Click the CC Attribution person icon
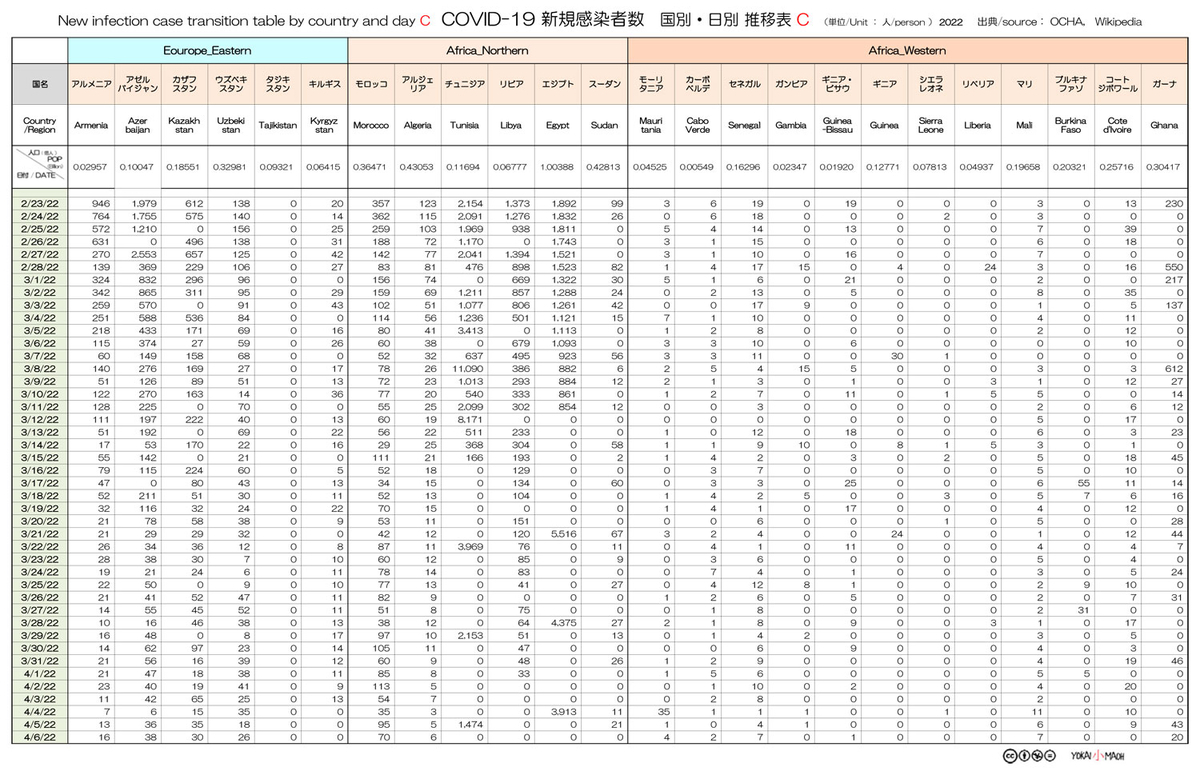This screenshot has height=771, width=1200. (x=1022, y=754)
